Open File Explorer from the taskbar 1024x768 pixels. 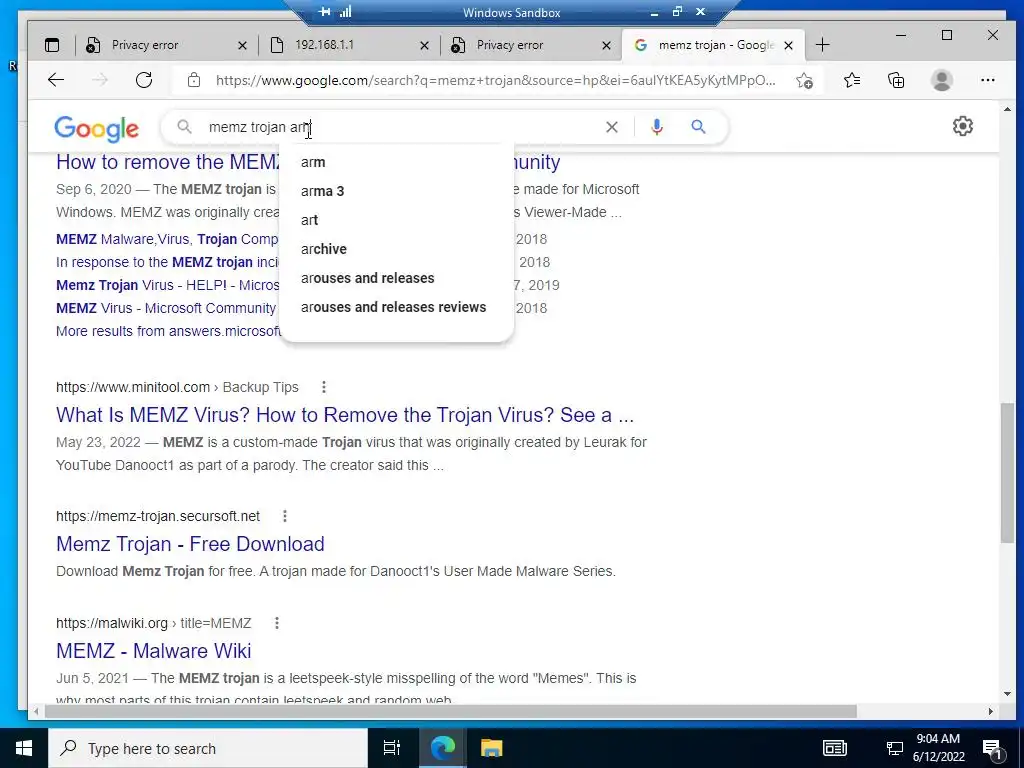coord(491,748)
